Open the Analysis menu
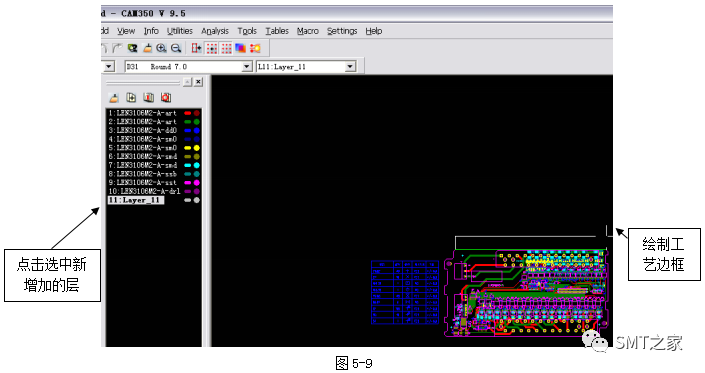Image resolution: width=705 pixels, height=373 pixels. (x=215, y=31)
